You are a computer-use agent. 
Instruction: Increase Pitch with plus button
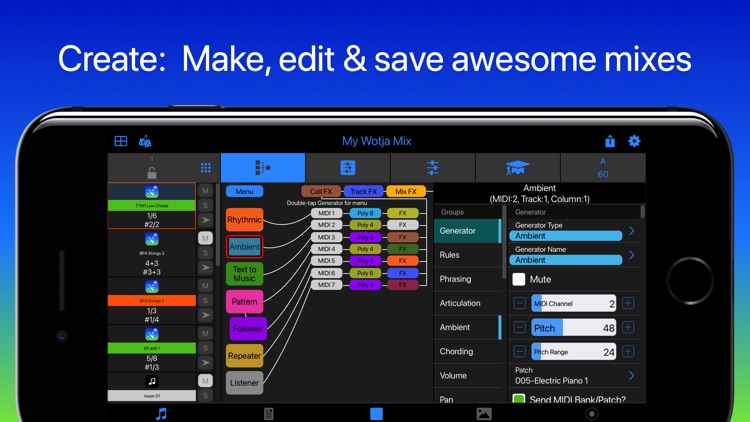point(628,327)
